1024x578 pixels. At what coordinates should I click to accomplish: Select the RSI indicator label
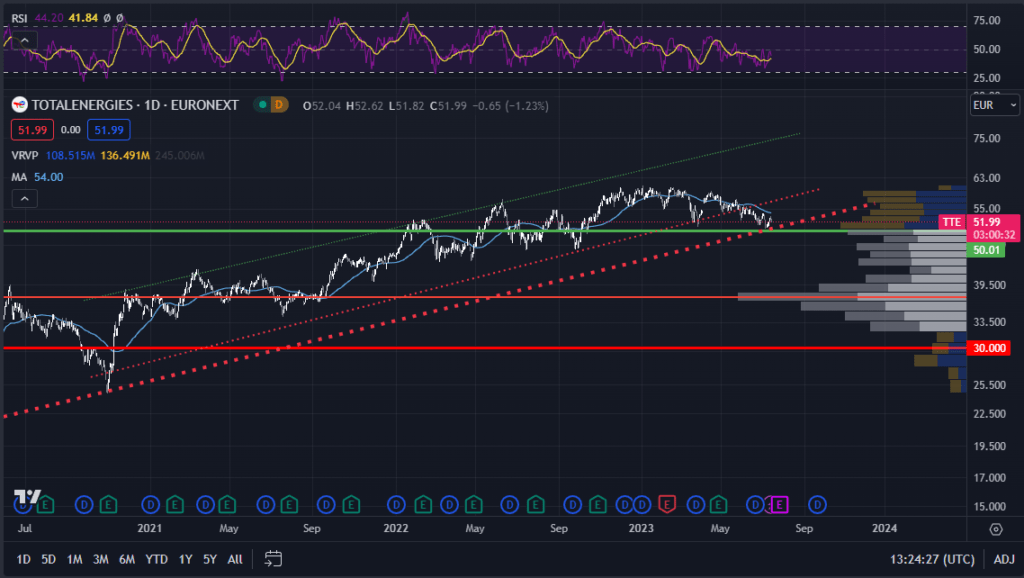(19, 18)
